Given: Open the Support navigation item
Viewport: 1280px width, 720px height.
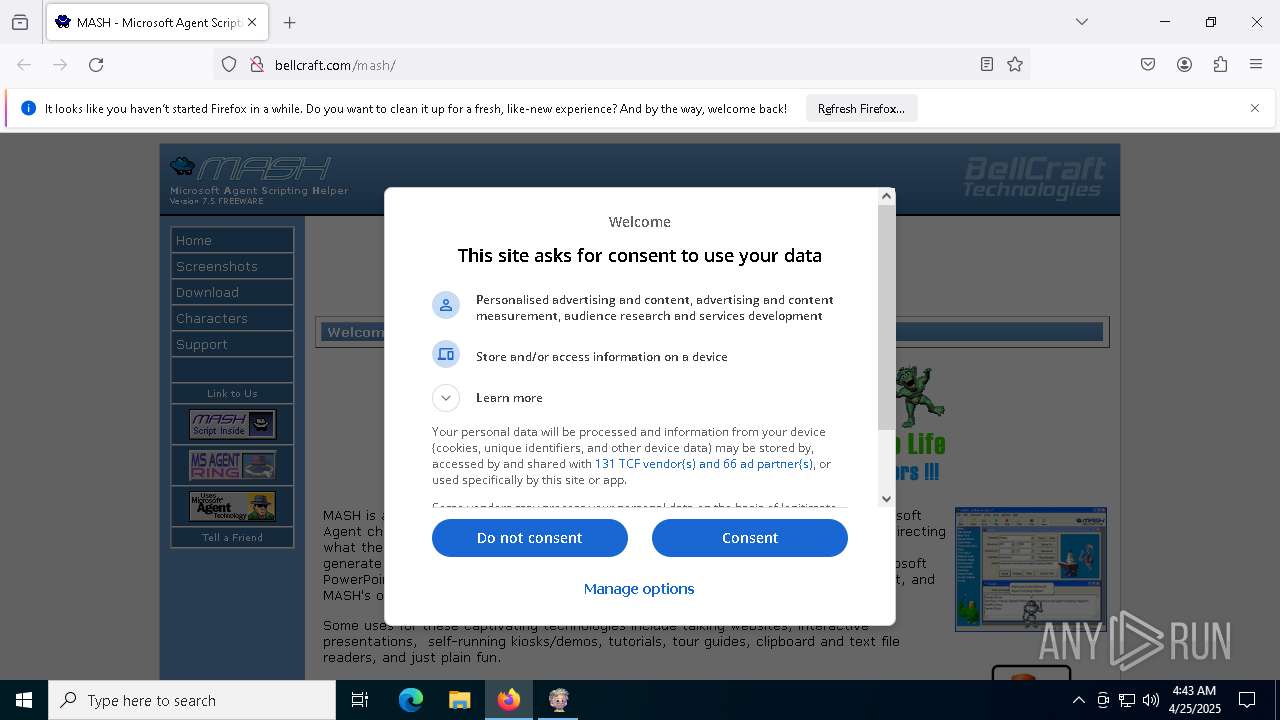Looking at the screenshot, I should point(232,345).
